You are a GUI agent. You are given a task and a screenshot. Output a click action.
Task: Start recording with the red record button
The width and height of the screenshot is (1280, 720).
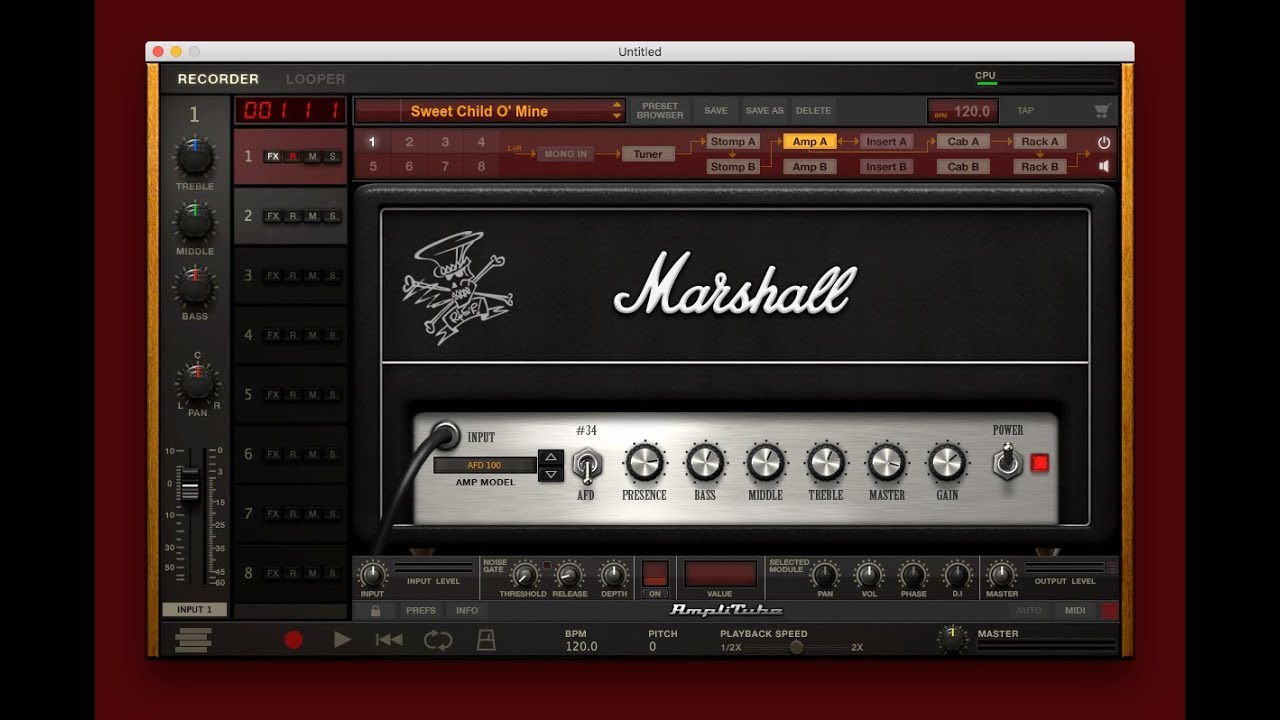293,640
